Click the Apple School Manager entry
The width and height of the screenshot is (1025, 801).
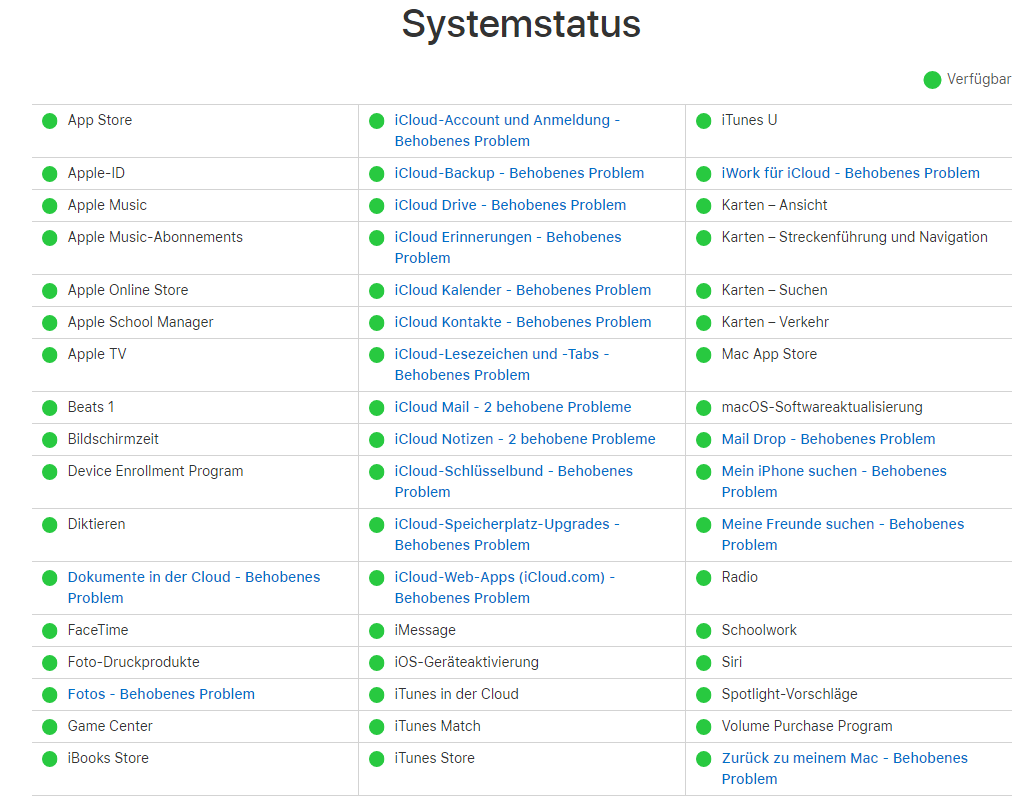pyautogui.click(x=141, y=322)
